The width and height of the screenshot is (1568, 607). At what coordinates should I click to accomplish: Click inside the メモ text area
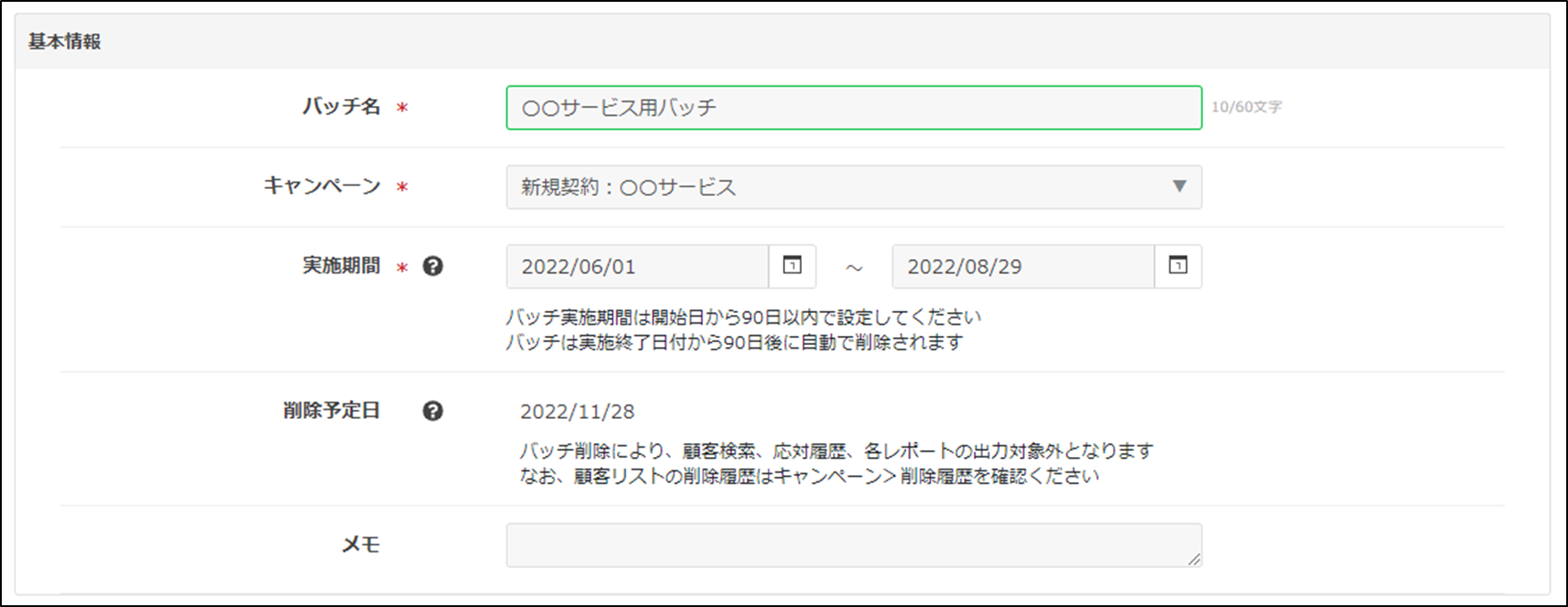[853, 545]
